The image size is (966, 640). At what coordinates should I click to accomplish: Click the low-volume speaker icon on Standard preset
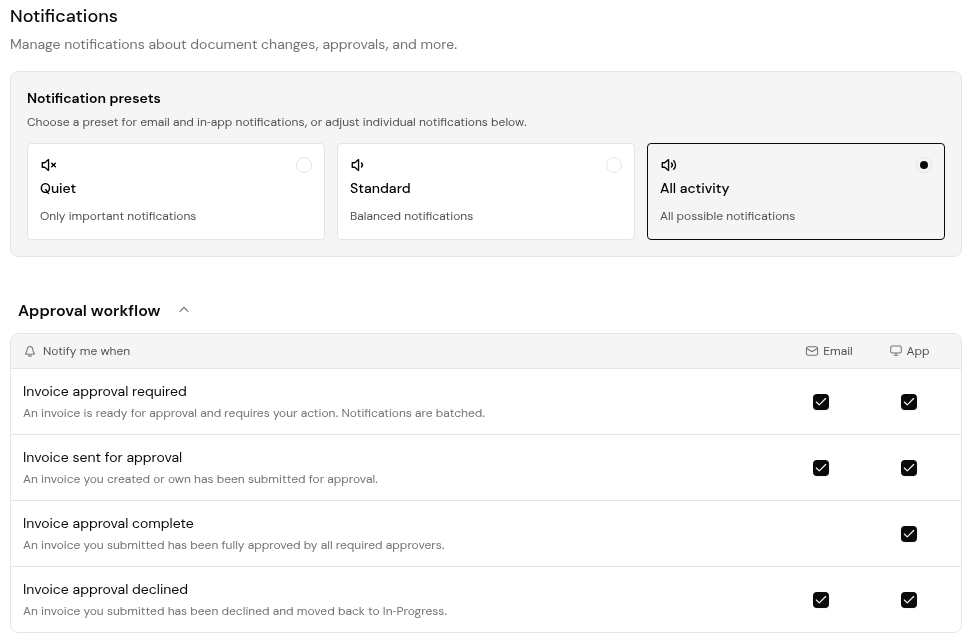357,165
